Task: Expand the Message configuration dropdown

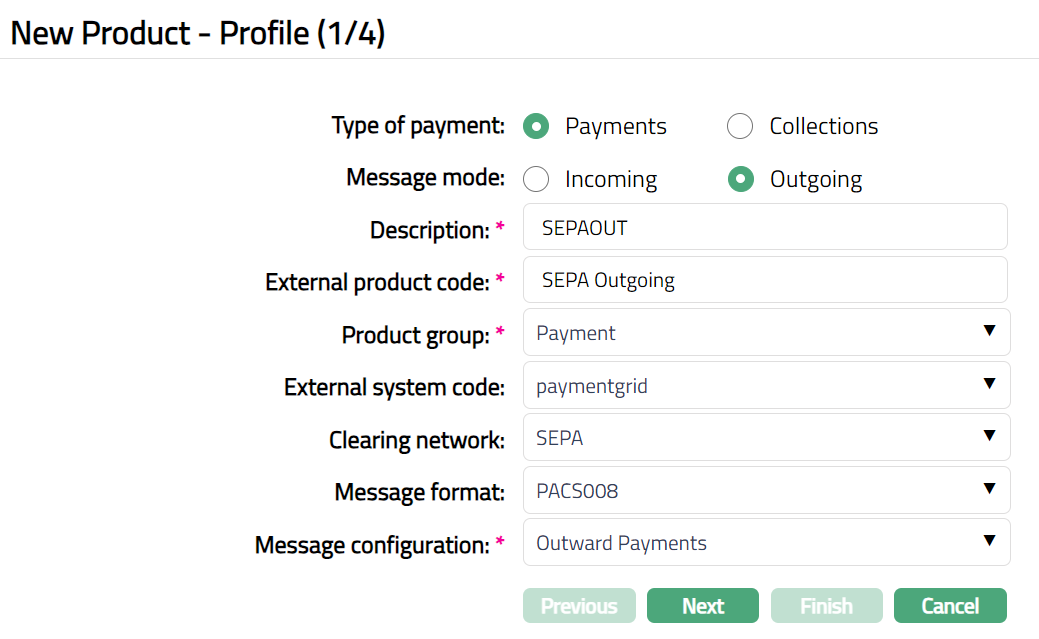Action: click(x=765, y=543)
